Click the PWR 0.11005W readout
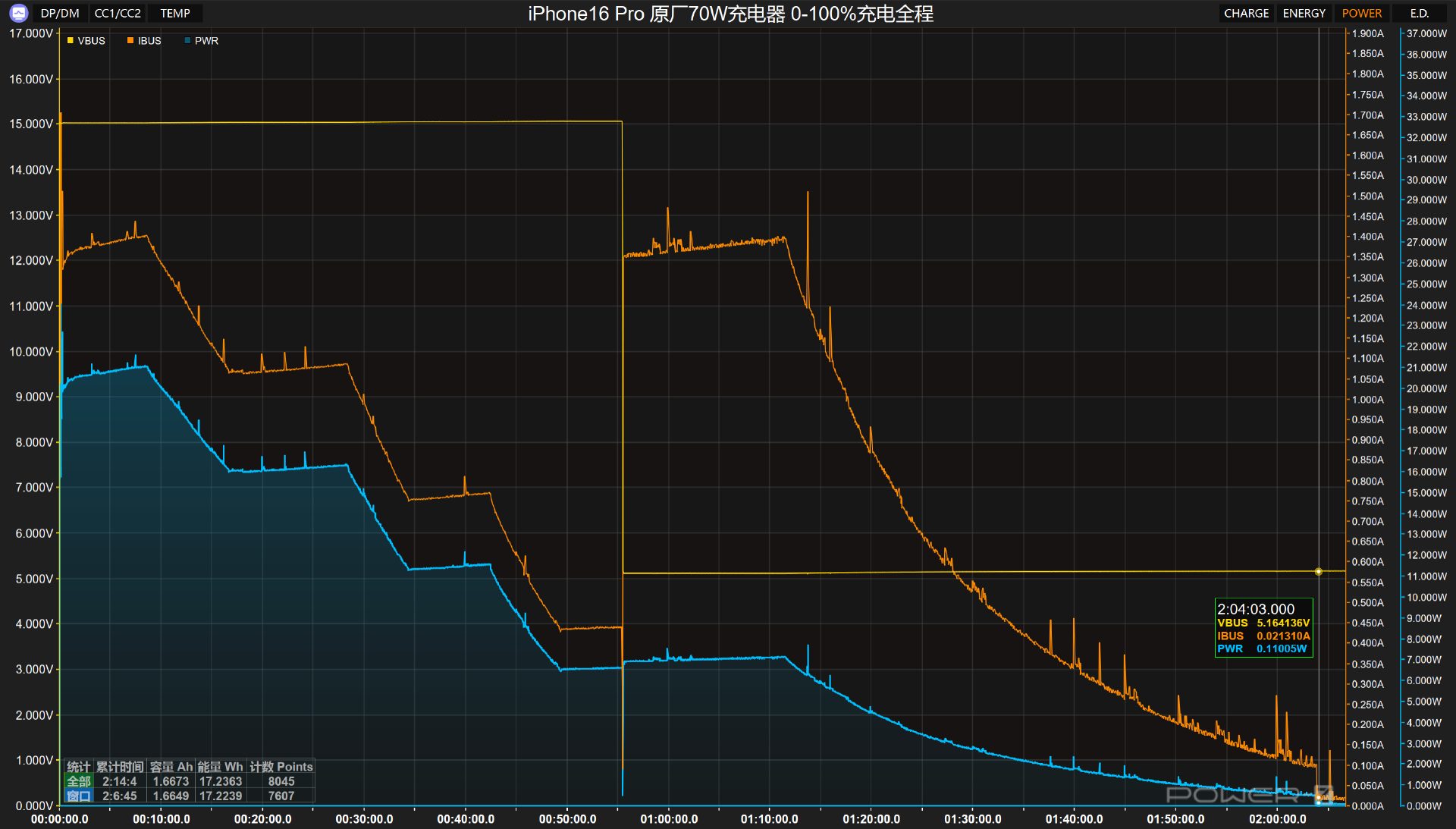Viewport: 1456px width, 829px height. (x=1262, y=648)
